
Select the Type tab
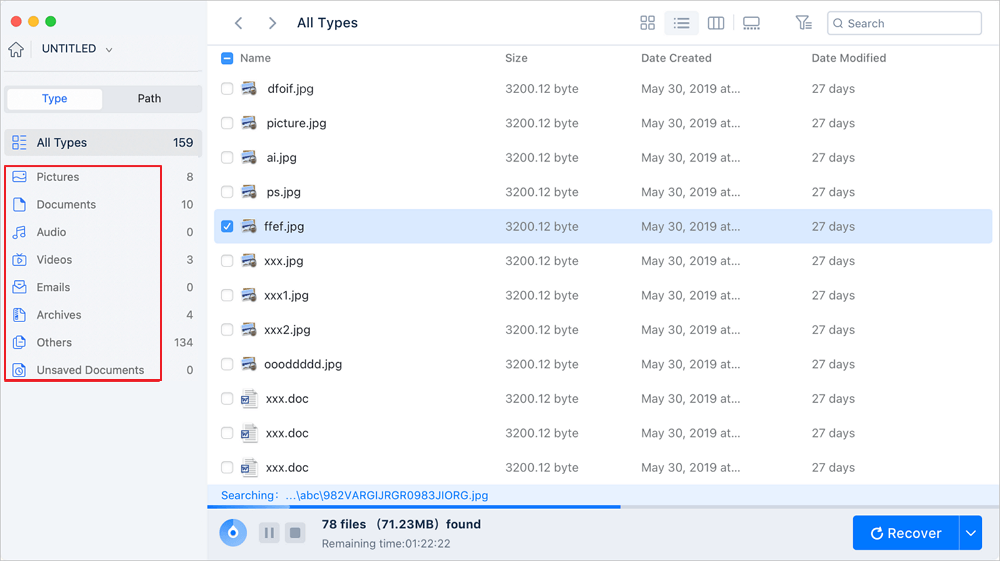click(55, 98)
